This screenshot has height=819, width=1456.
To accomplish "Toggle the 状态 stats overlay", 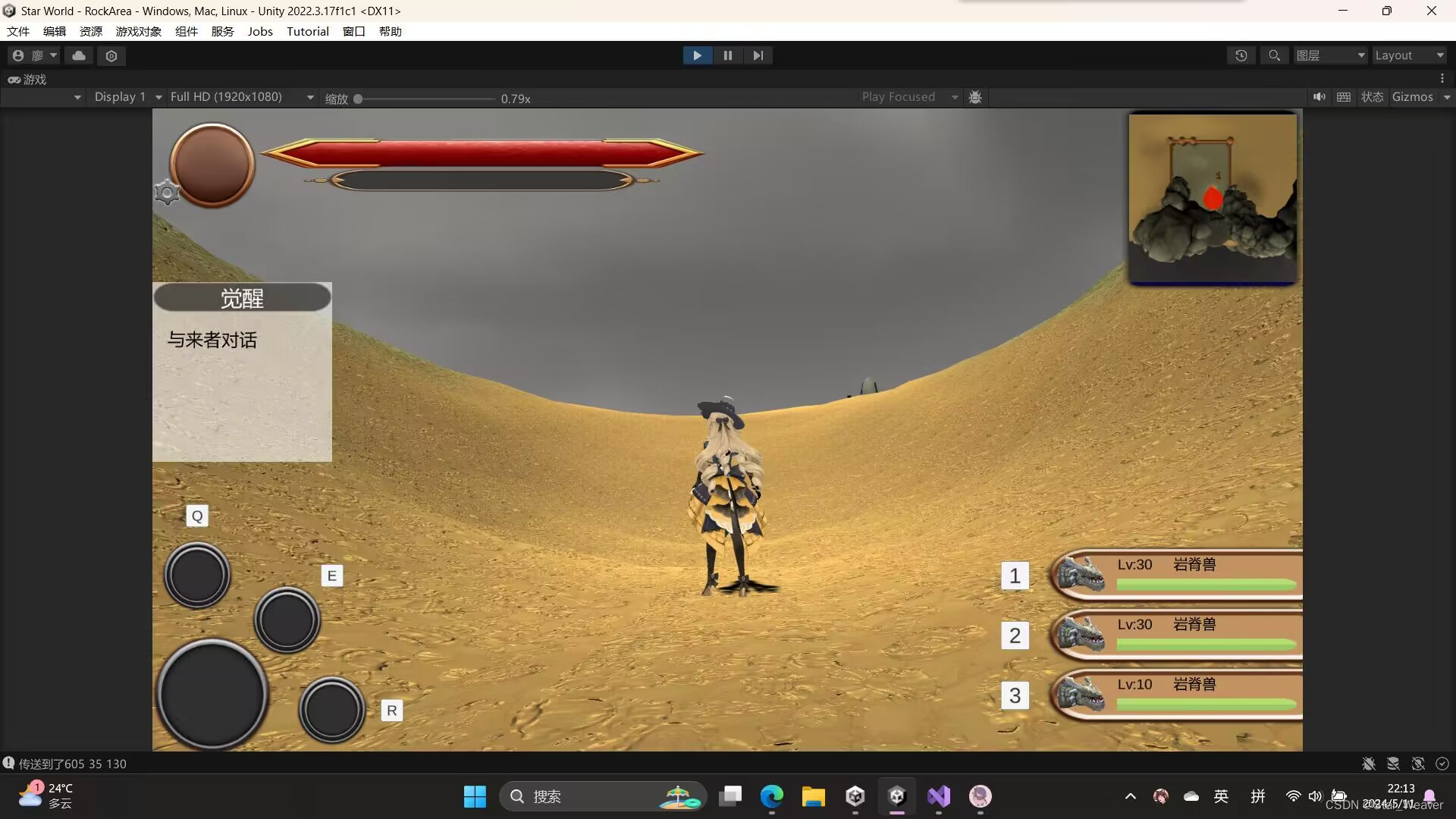I will pos(1373,97).
